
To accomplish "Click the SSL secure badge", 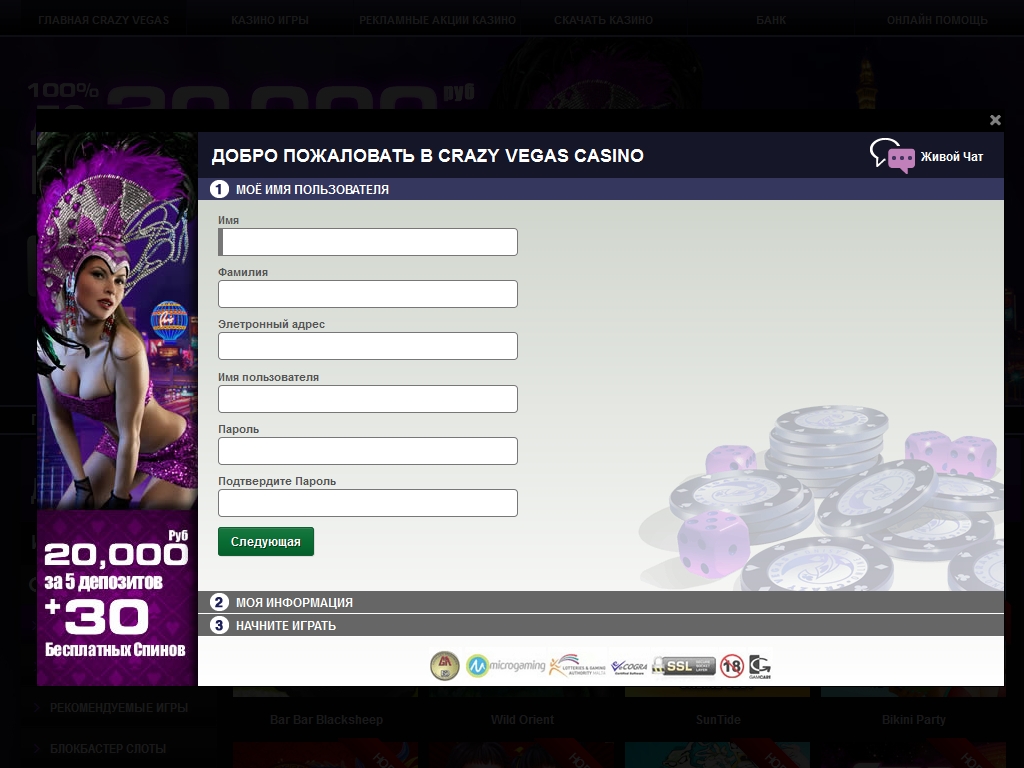I will coord(684,666).
